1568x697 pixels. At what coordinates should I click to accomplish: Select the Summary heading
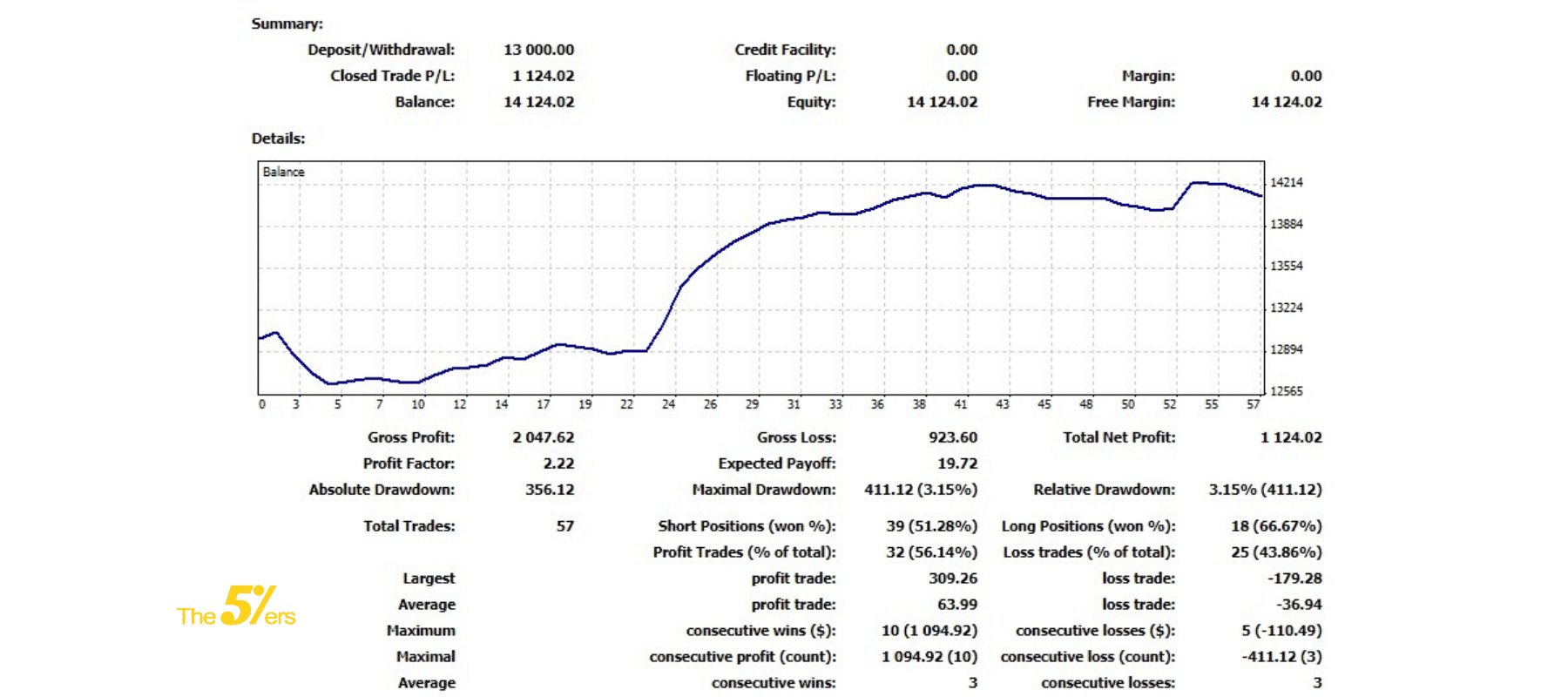(x=287, y=24)
